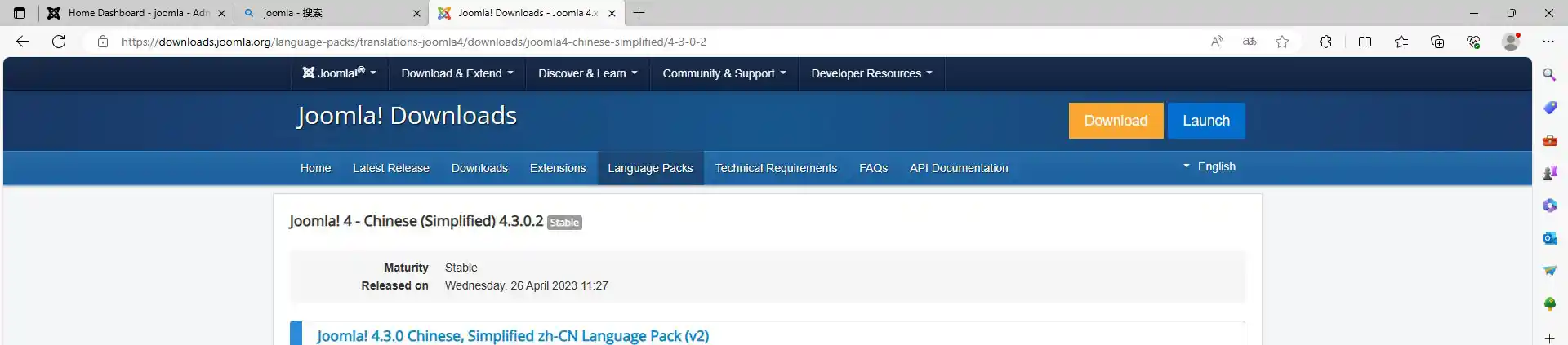Open the Collections icon in toolbar
Screen dimensions: 1568x345
pos(1437,42)
